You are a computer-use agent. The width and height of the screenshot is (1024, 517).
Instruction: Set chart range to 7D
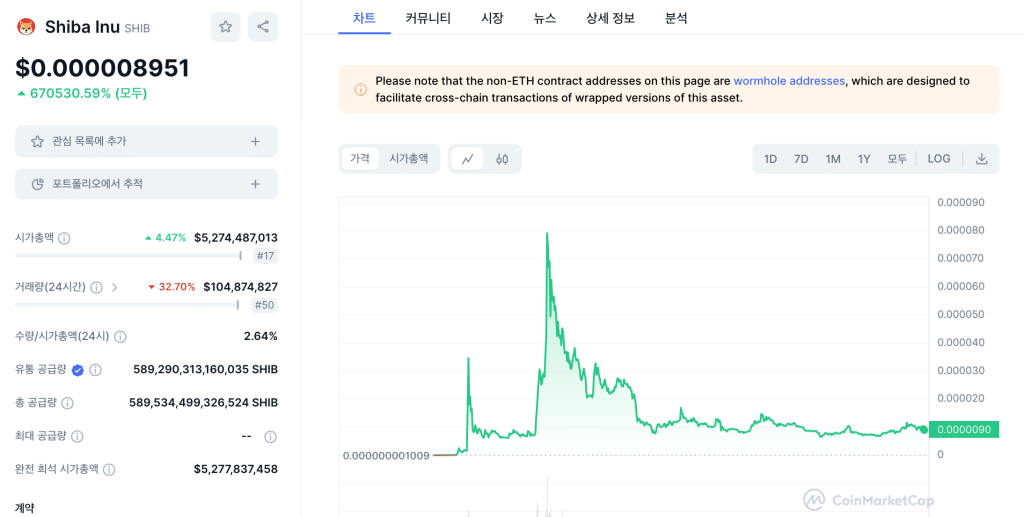801,159
